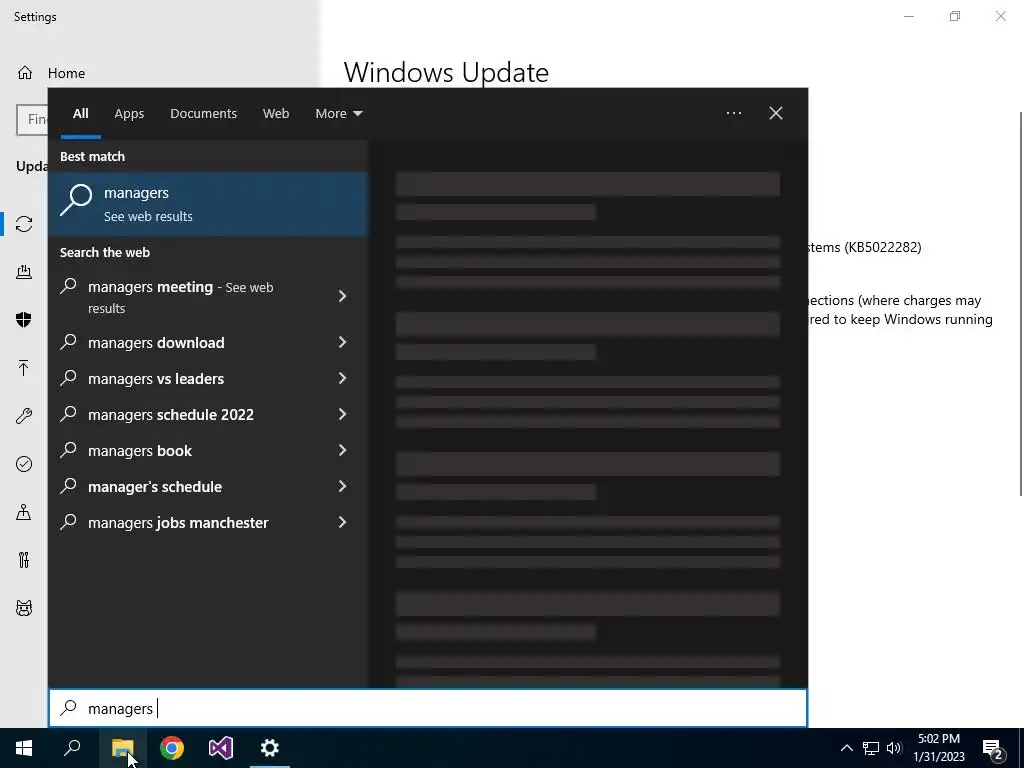Open Troubleshoot wrench icon in sidebar
Image resolution: width=1024 pixels, height=768 pixels.
coord(24,416)
